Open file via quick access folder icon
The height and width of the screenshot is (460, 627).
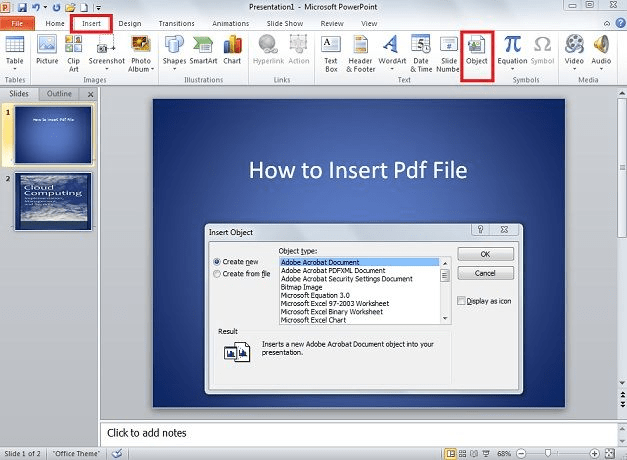pyautogui.click(x=70, y=7)
